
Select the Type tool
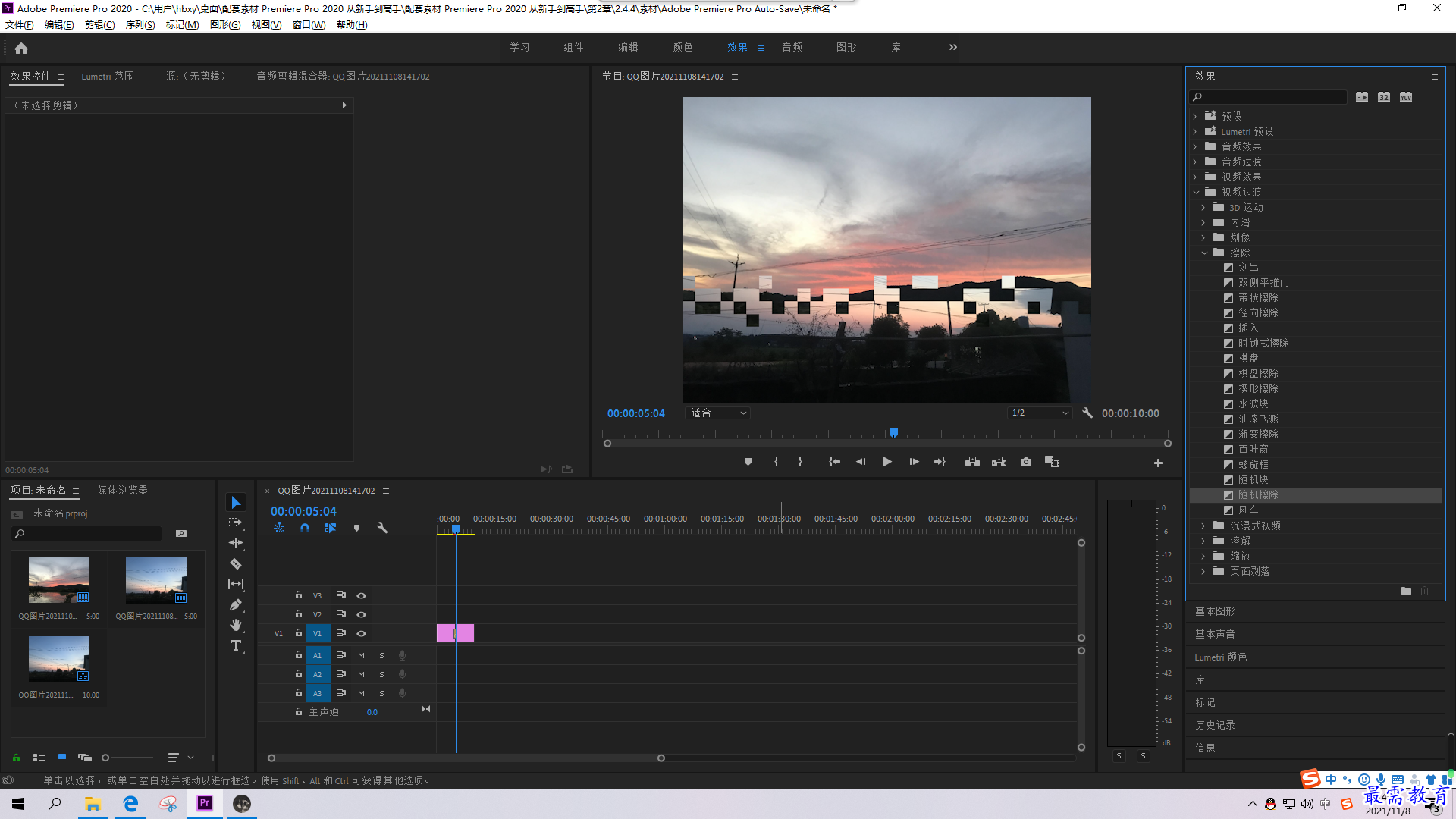(236, 645)
